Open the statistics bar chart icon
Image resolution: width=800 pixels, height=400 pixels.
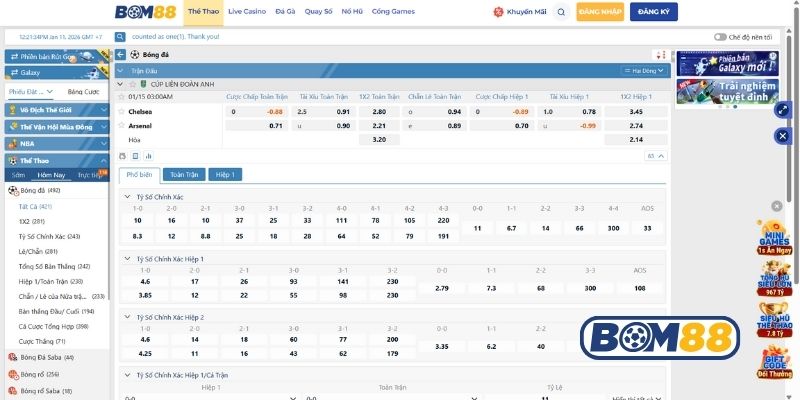click(x=148, y=156)
